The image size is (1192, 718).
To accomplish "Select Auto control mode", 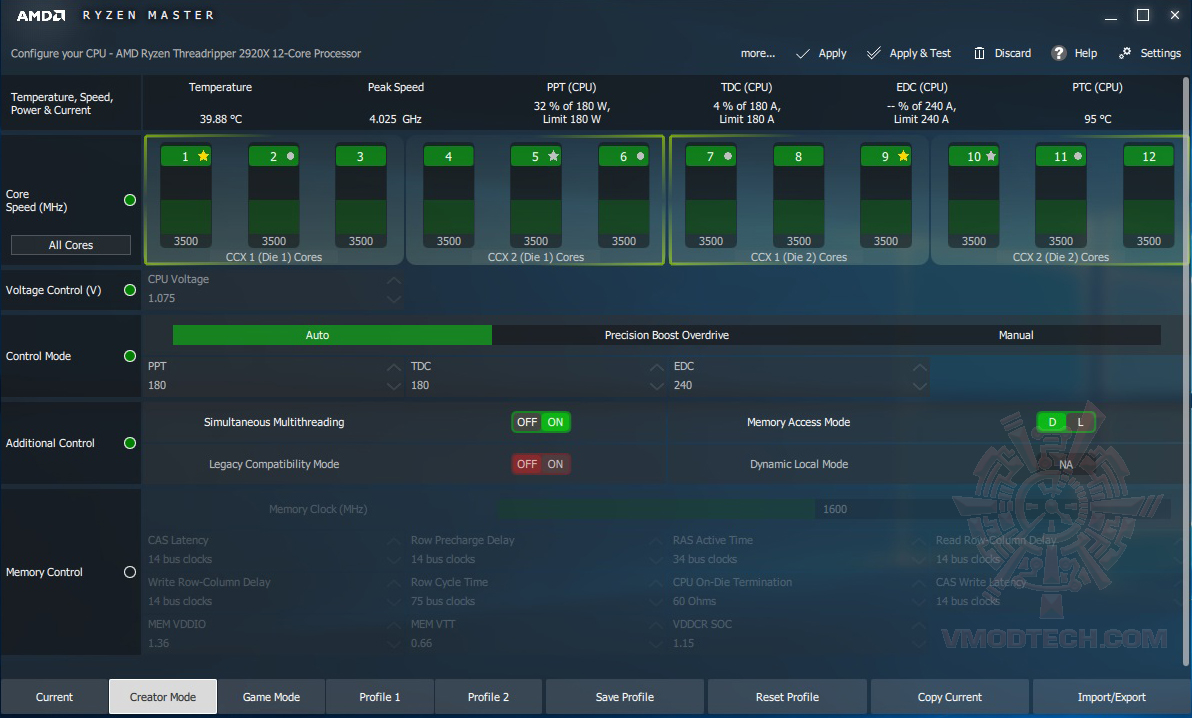I will pyautogui.click(x=332, y=335).
